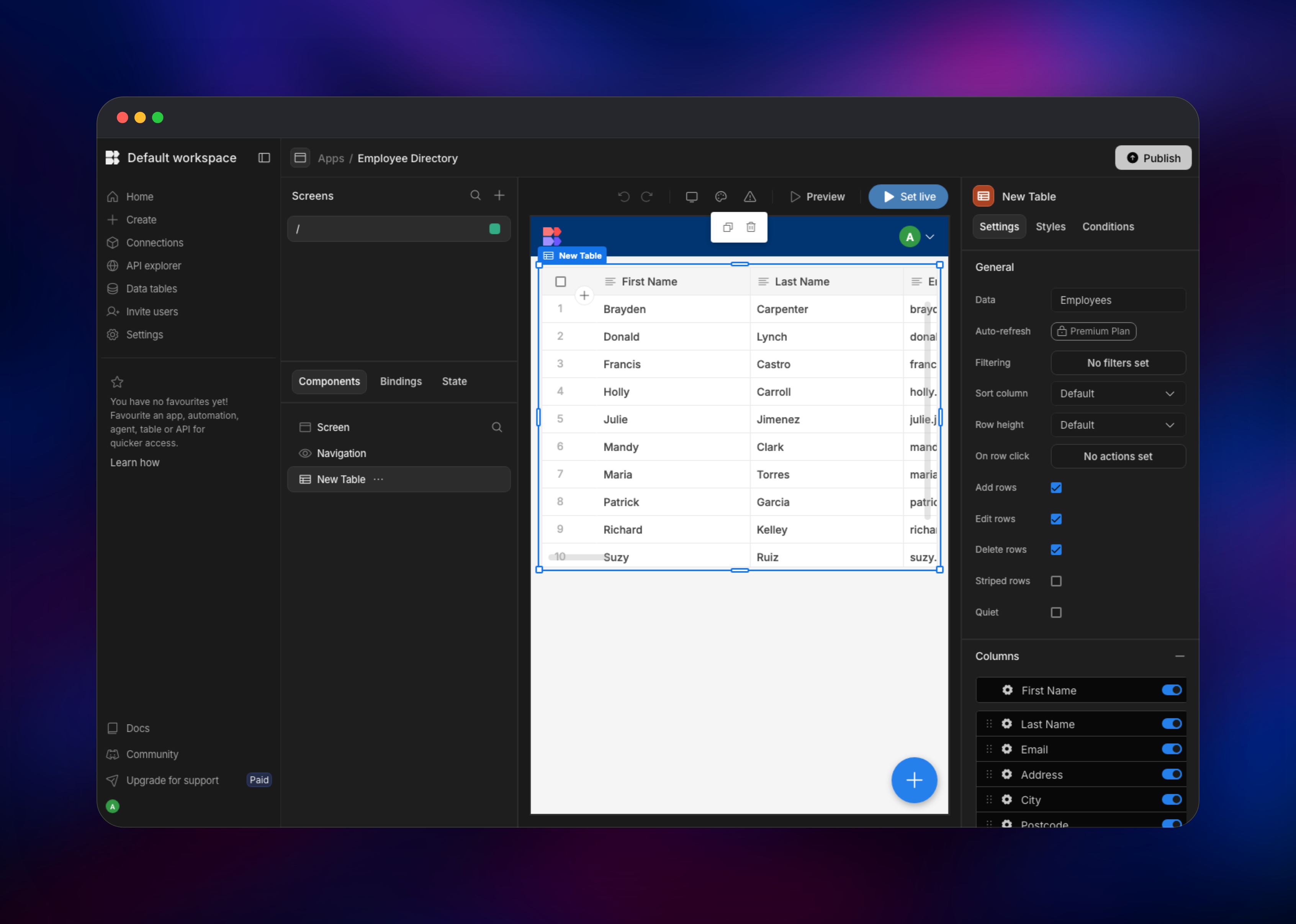Viewport: 1296px width, 924px height.
Task: Click the app logo in preview header
Action: tap(552, 236)
